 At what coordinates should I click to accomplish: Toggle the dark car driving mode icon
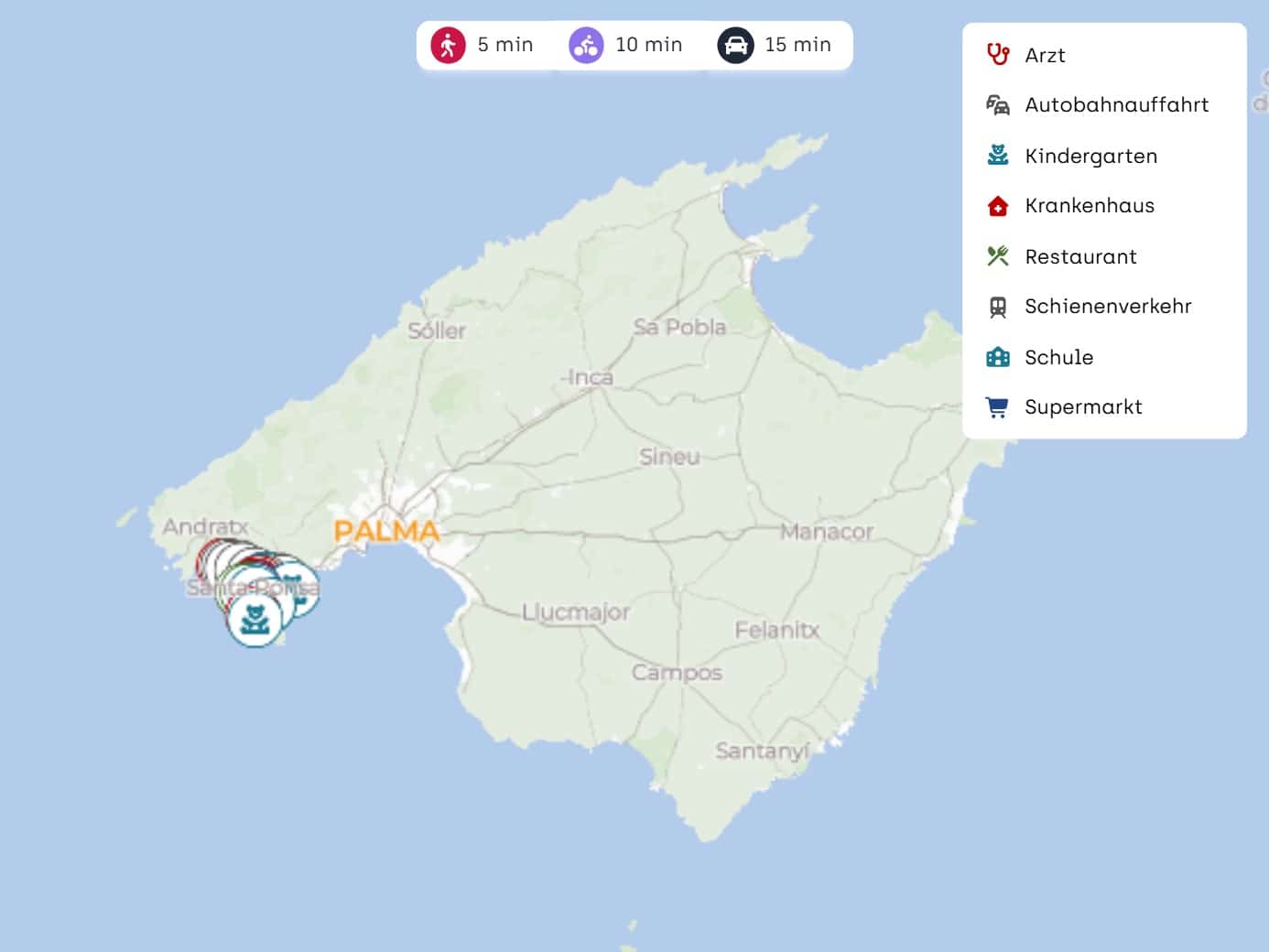tap(735, 45)
